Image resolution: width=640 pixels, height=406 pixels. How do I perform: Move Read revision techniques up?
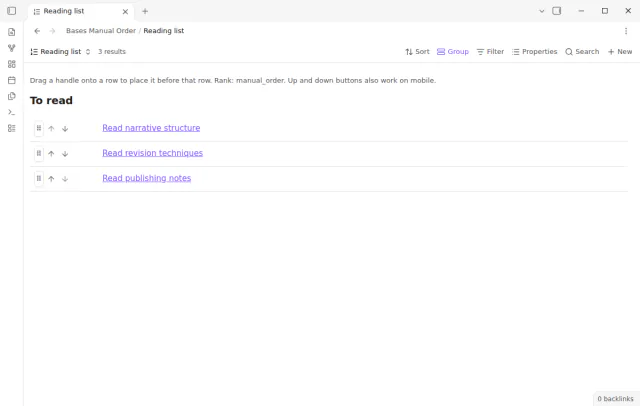pyautogui.click(x=51, y=153)
